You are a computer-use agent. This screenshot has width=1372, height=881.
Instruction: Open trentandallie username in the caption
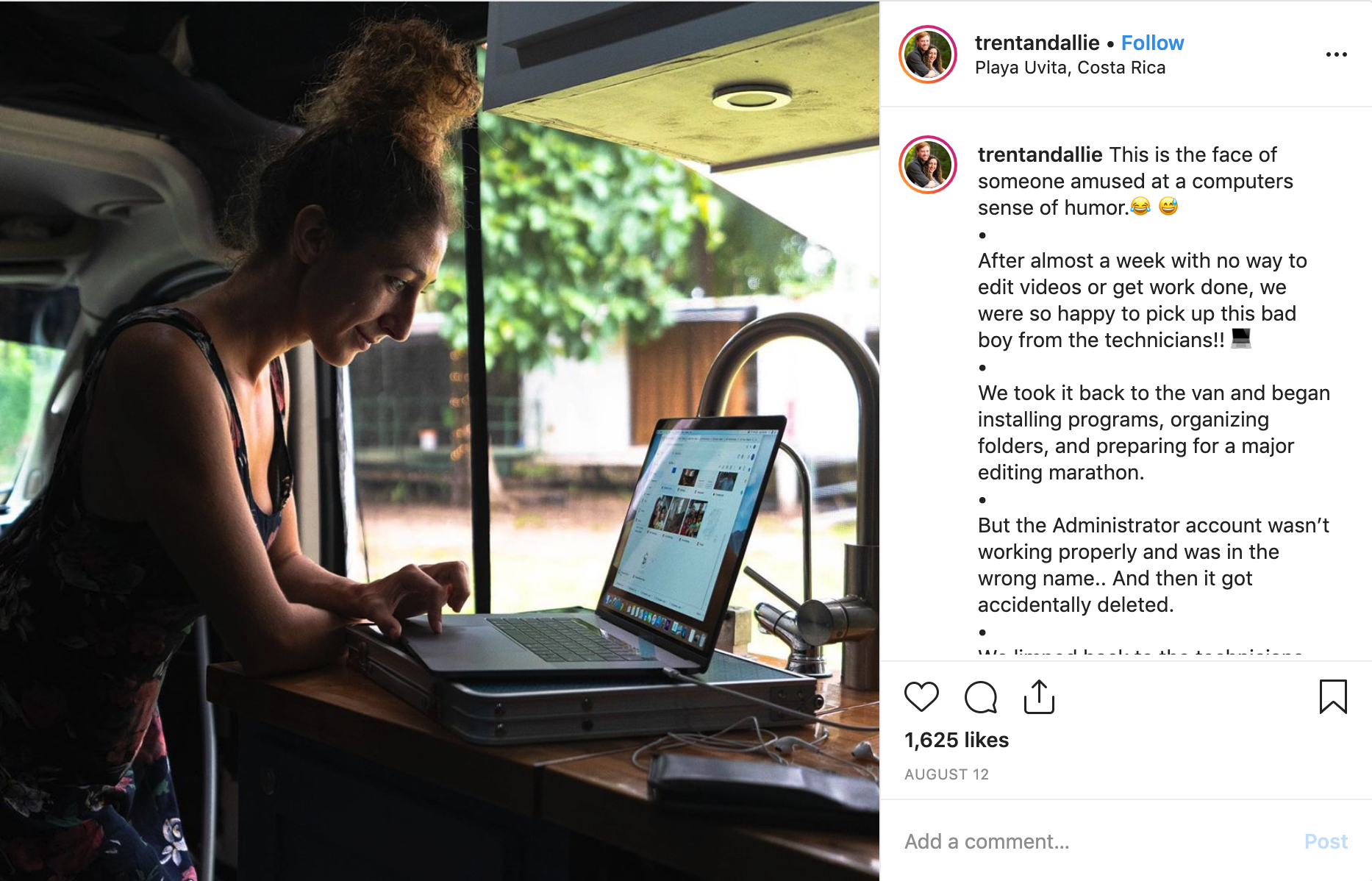point(1040,154)
